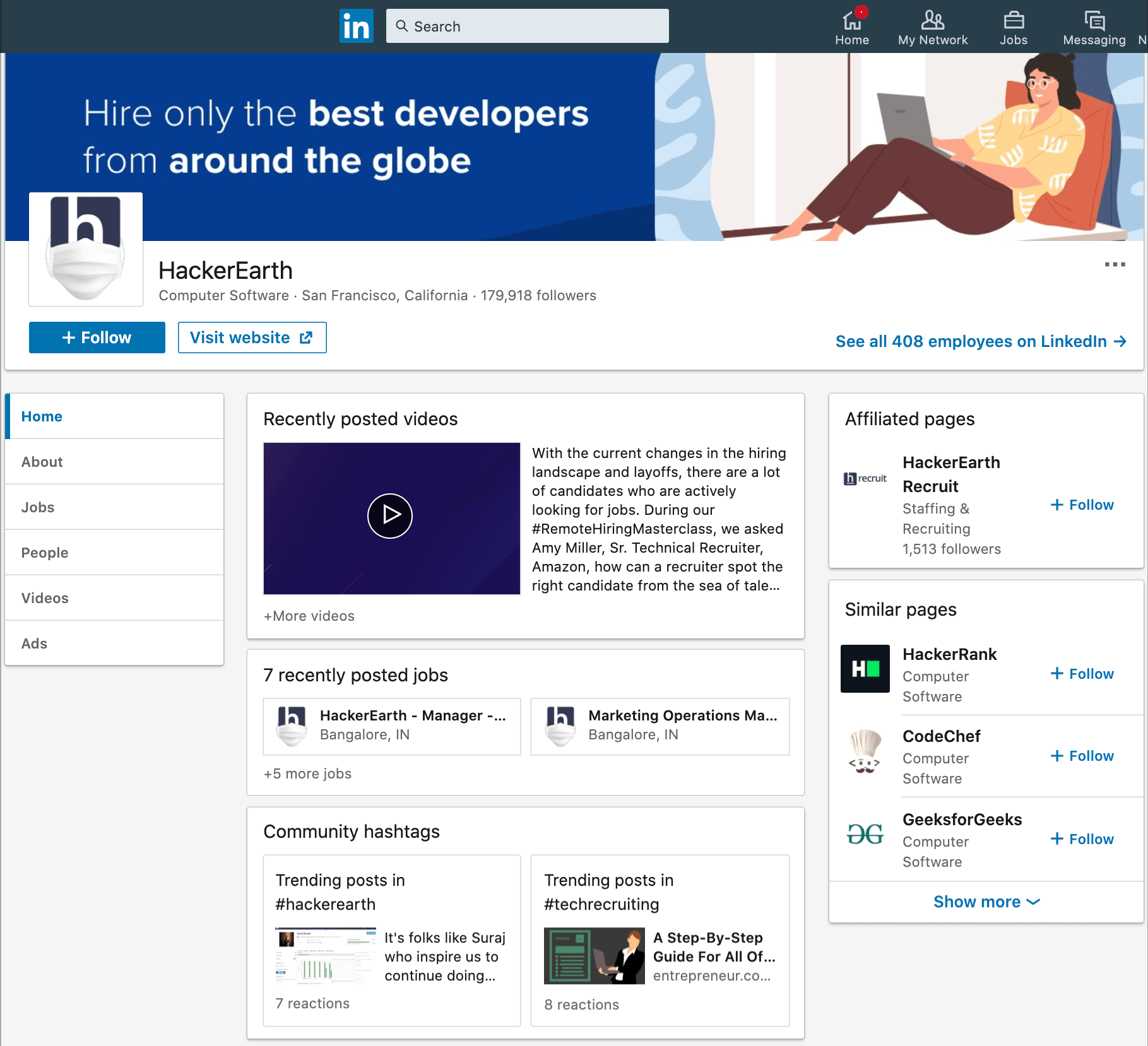
Task: Follow GeeksforGeeks under Similar pages
Action: [x=1081, y=838]
